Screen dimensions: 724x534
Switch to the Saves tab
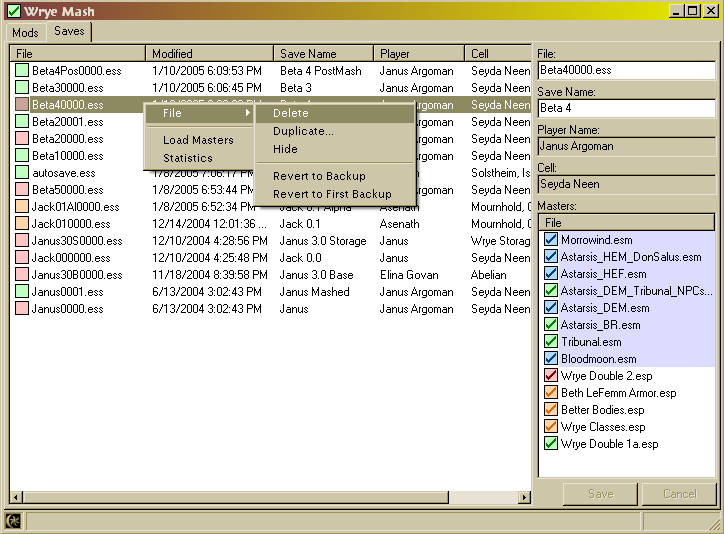click(69, 31)
